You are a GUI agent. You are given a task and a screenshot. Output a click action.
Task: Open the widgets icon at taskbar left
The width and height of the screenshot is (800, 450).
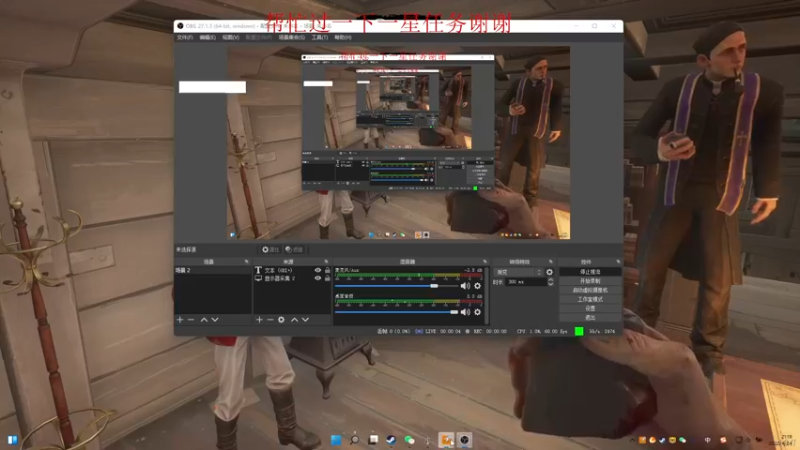[x=13, y=440]
